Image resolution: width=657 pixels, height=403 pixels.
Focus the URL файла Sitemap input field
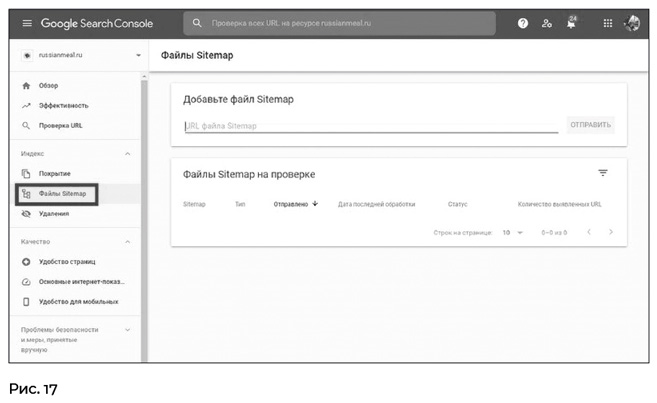[x=371, y=126]
